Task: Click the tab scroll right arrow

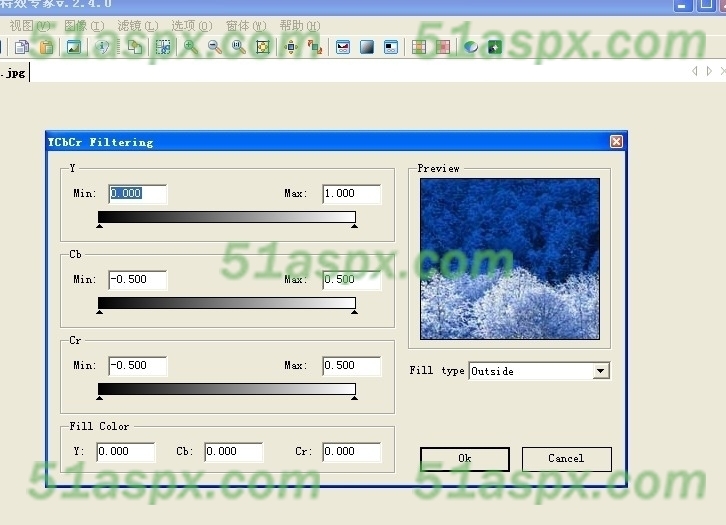Action: coord(709,71)
